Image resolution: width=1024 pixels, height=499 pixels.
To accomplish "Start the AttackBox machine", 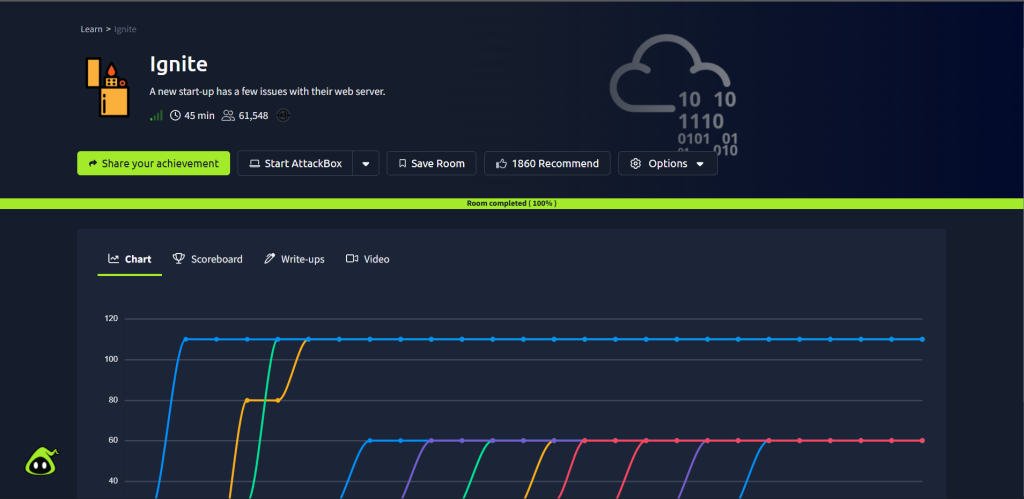I will coord(295,164).
